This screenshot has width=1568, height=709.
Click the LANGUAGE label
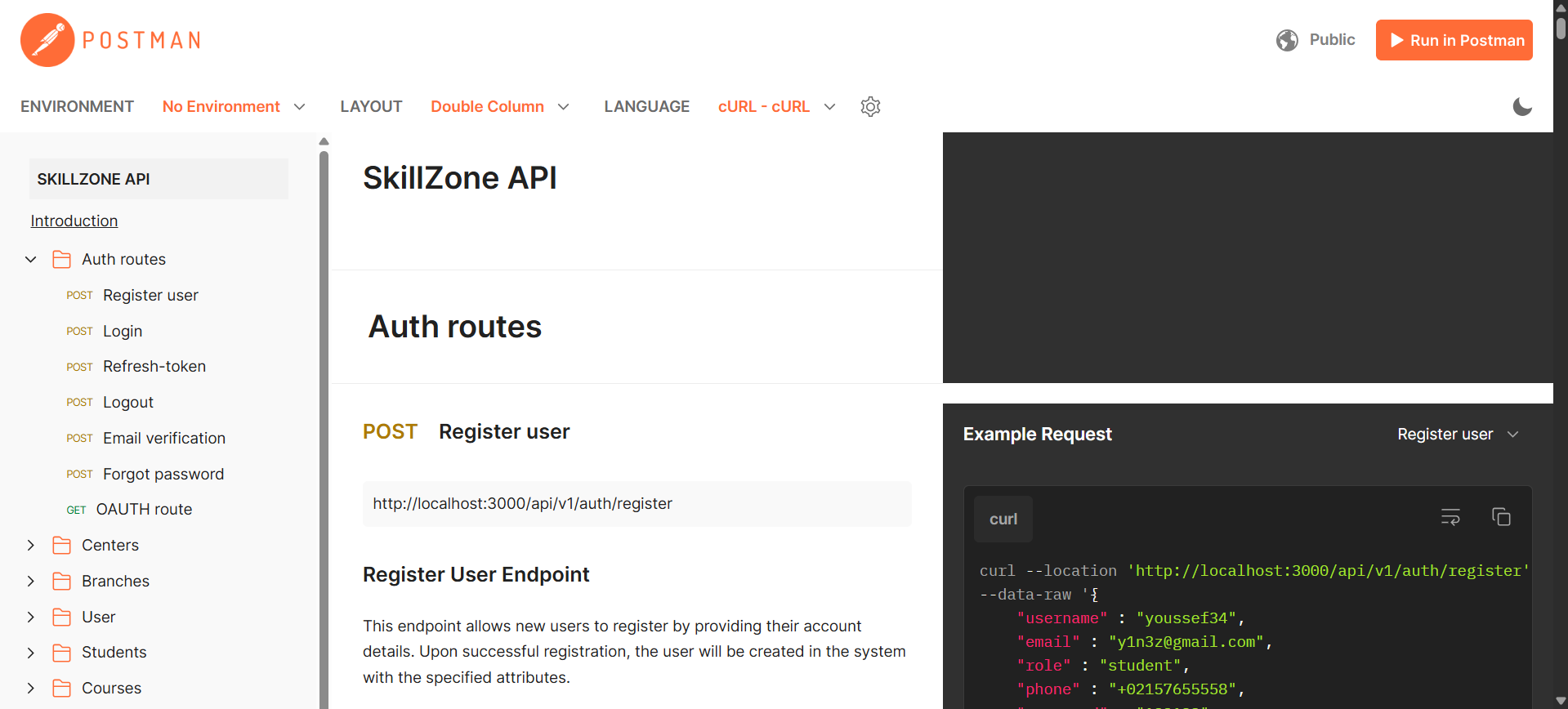click(647, 106)
